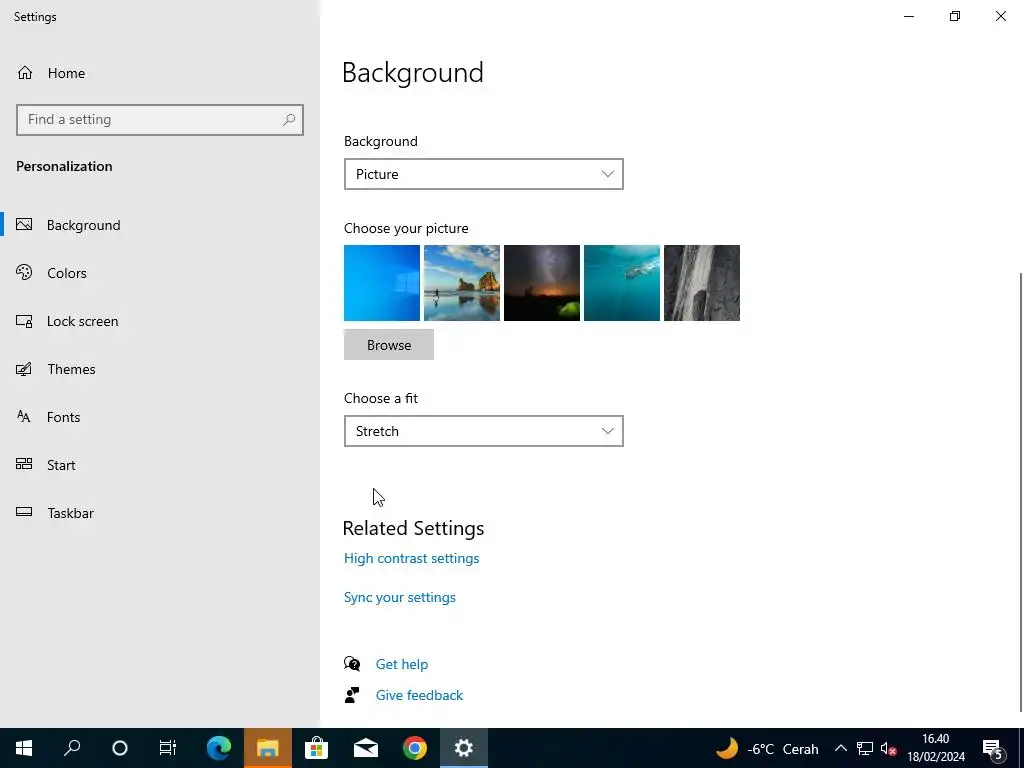The image size is (1024, 768).
Task: Show hidden system tray icons
Action: pos(841,748)
